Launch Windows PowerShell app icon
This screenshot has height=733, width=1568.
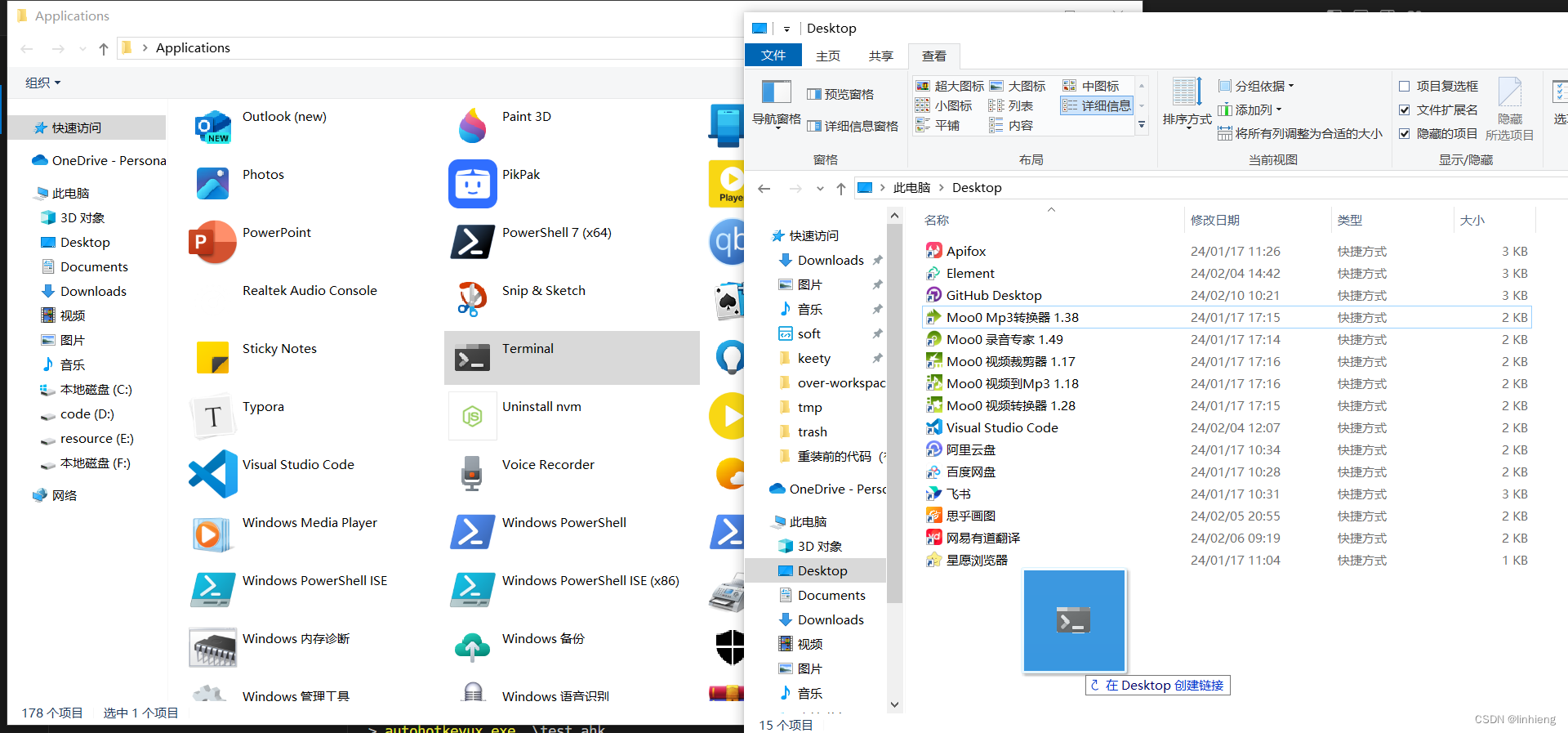pos(473,532)
